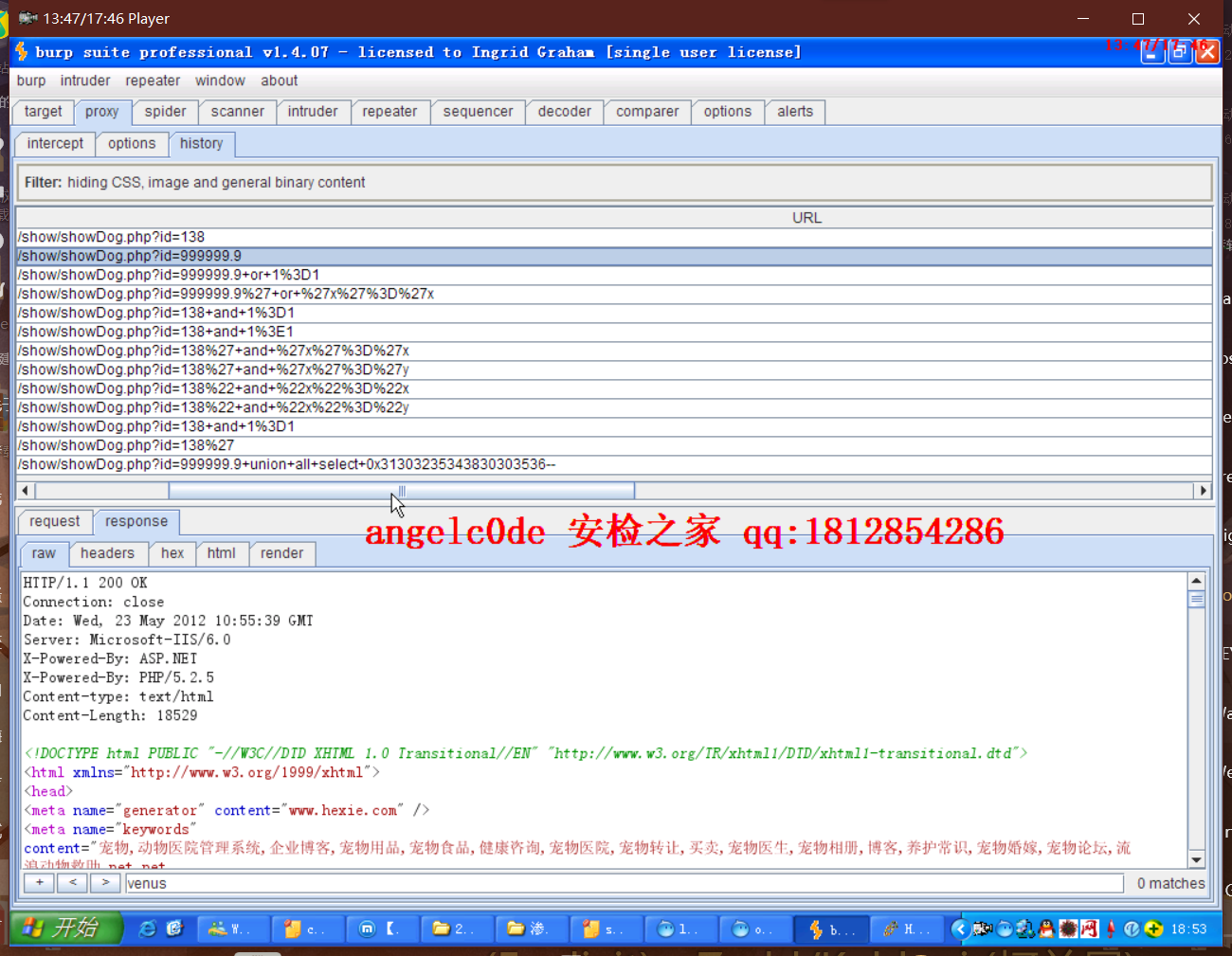1232x956 pixels.
Task: Select row showDog.php?id=138%27
Action: click(x=614, y=445)
